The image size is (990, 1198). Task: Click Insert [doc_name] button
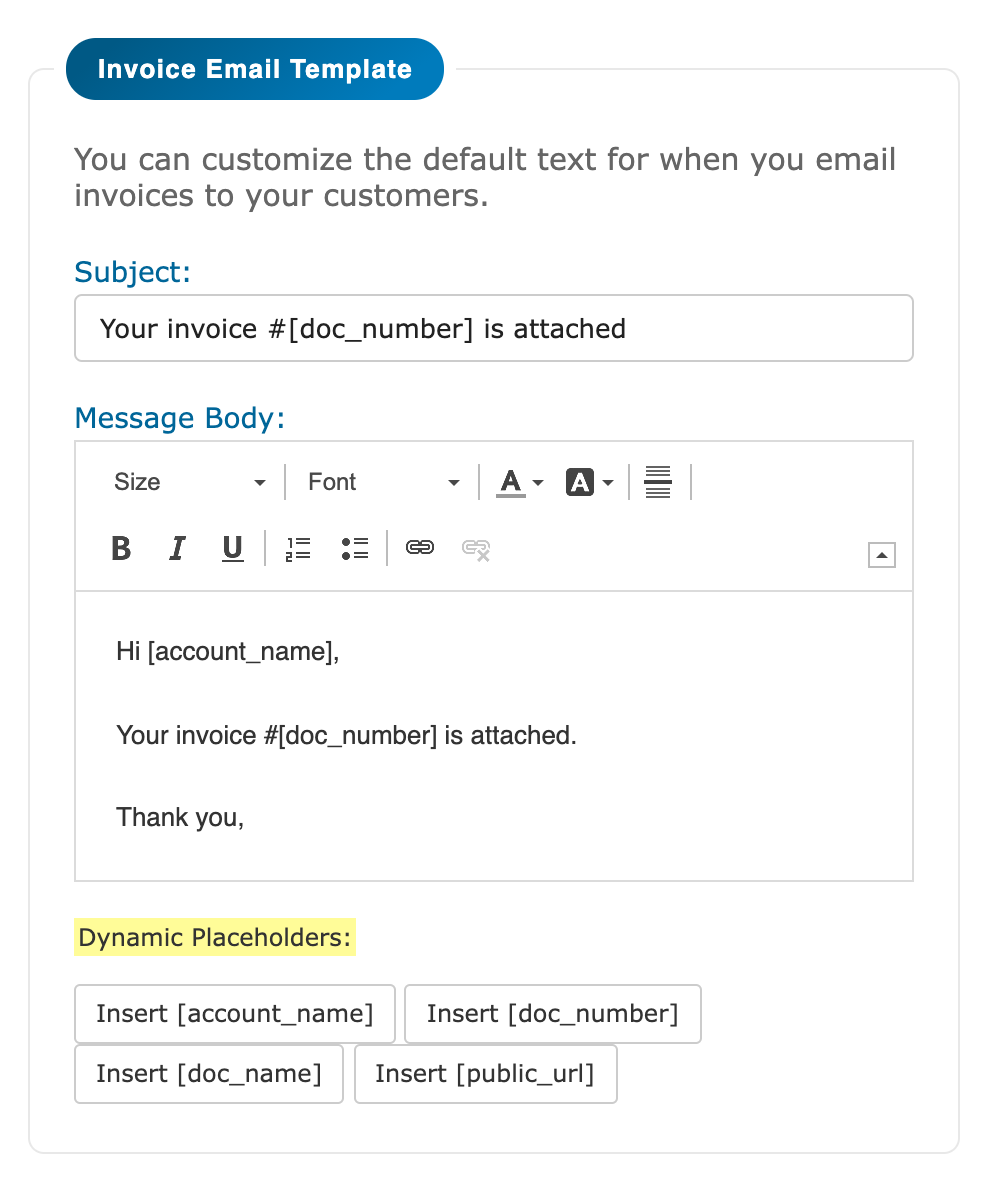(x=209, y=1074)
